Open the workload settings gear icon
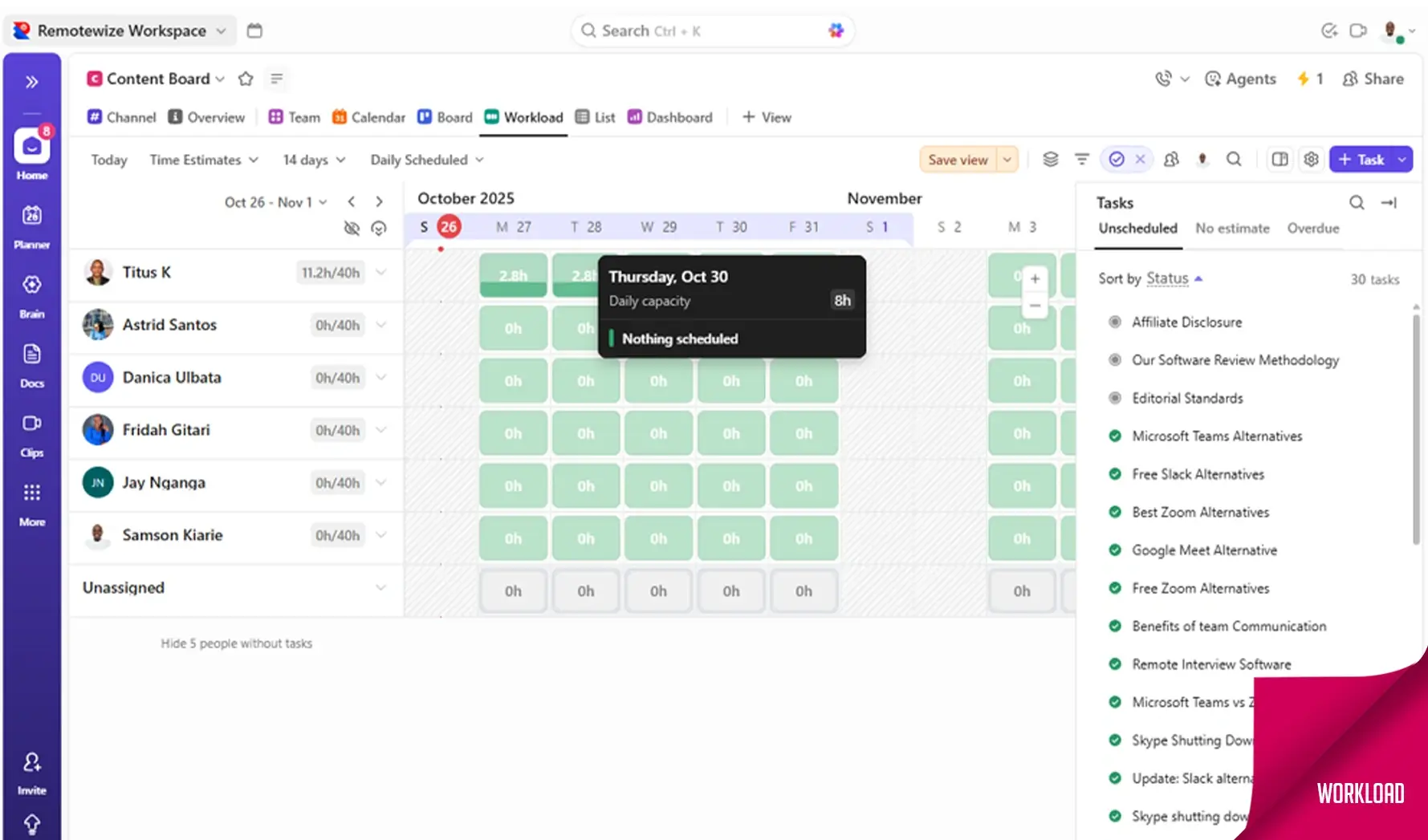The width and height of the screenshot is (1428, 840). [1311, 159]
